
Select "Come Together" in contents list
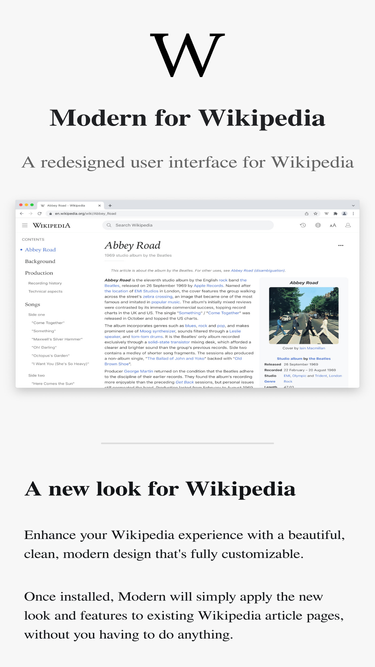(x=48, y=323)
